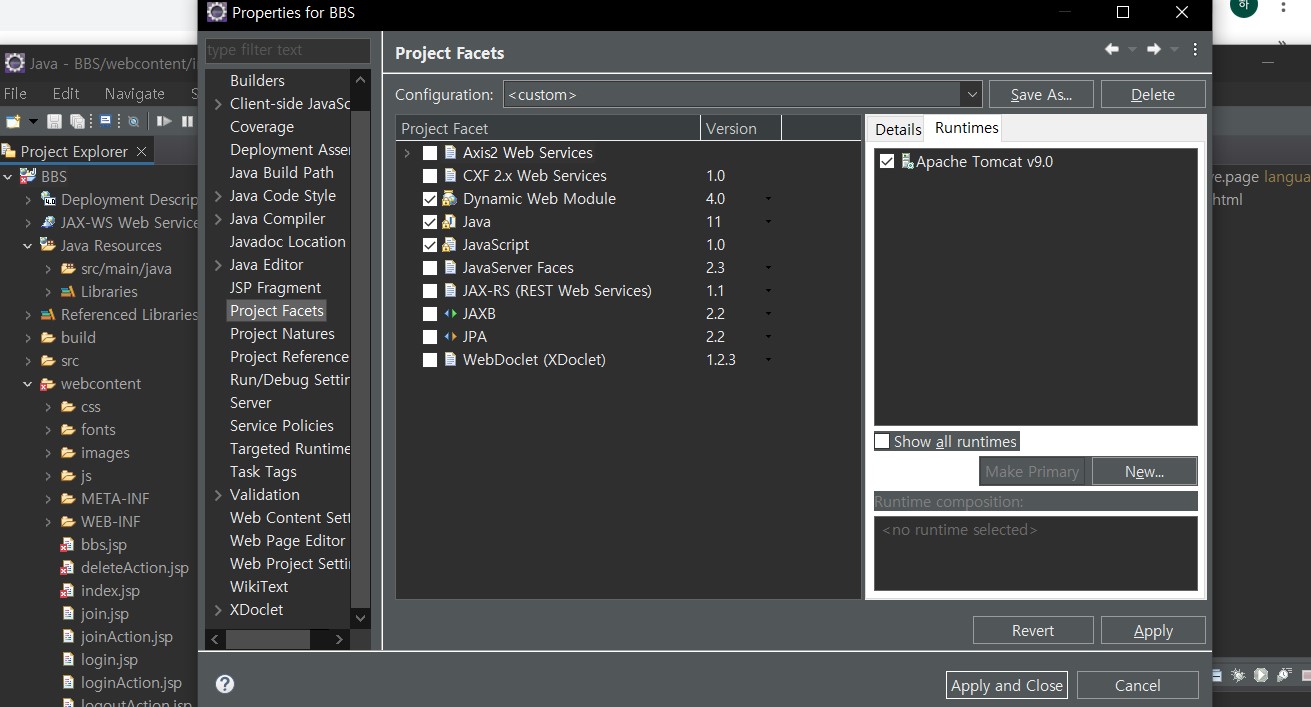
Task: Open the Configuration <custom> dropdown
Action: click(x=971, y=94)
